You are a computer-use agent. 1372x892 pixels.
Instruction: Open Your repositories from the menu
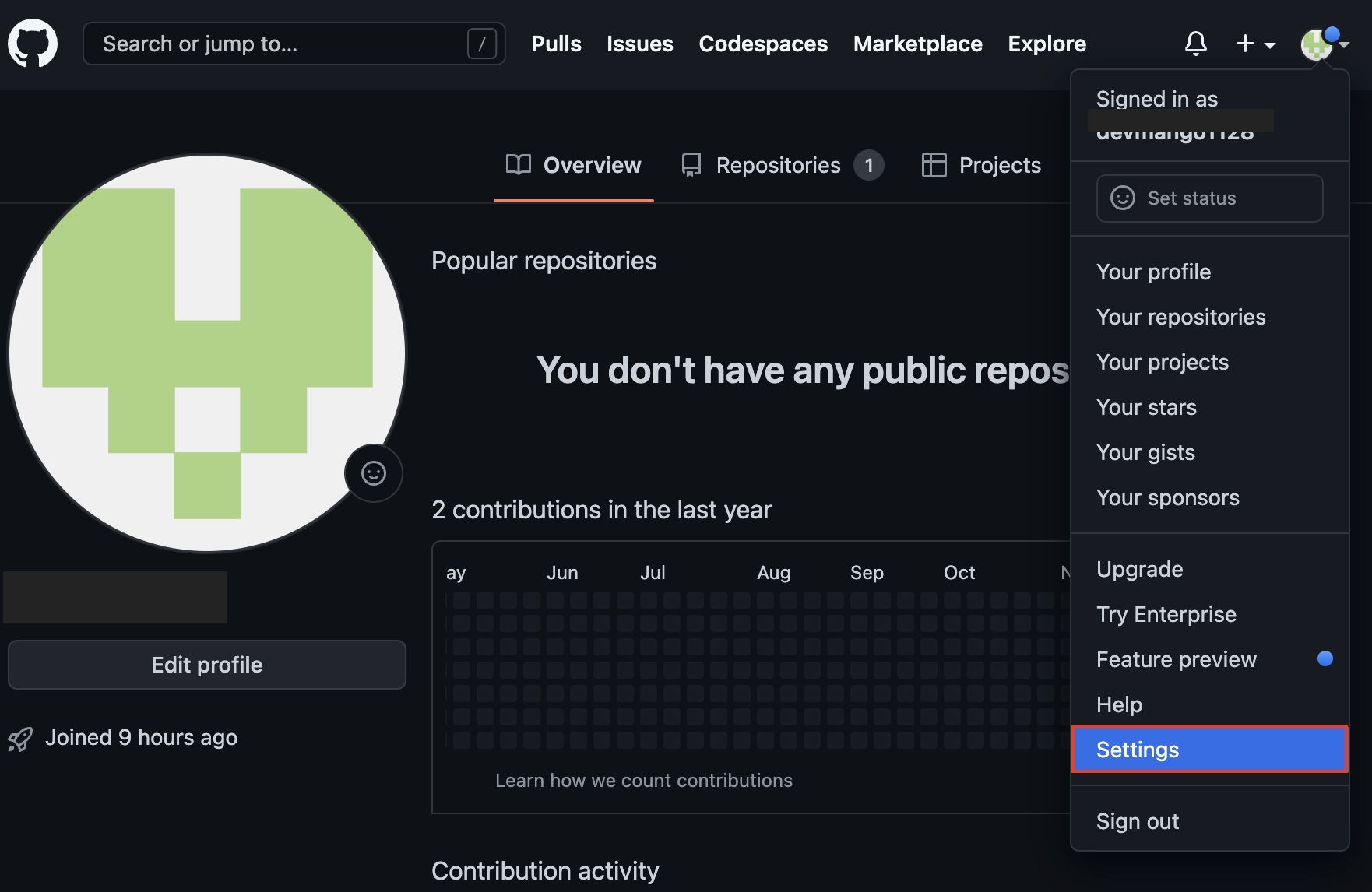[1210, 317]
